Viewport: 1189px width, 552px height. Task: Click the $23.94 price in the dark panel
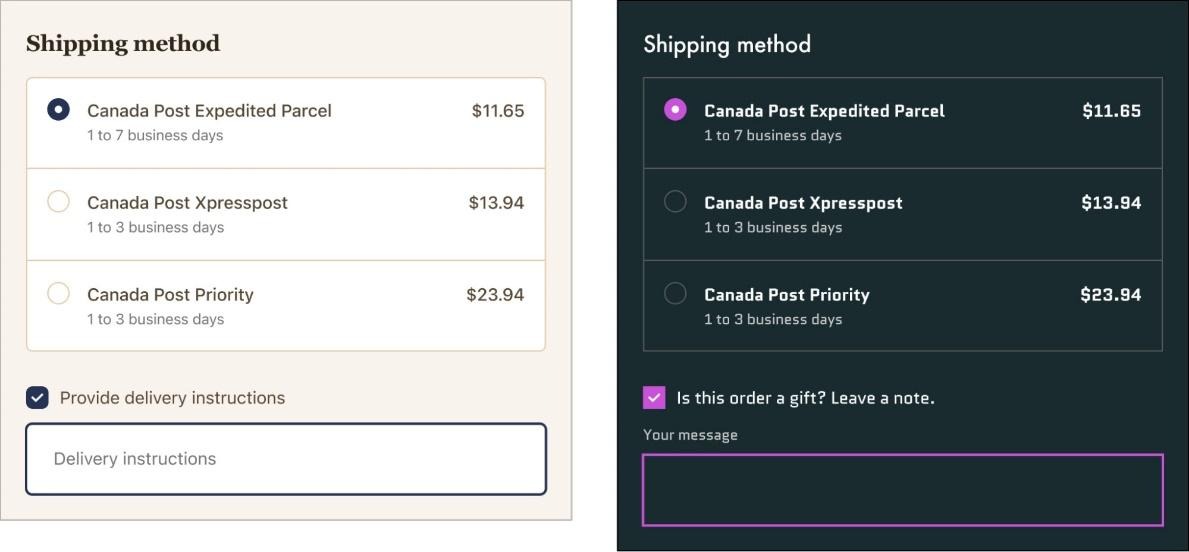click(1110, 295)
